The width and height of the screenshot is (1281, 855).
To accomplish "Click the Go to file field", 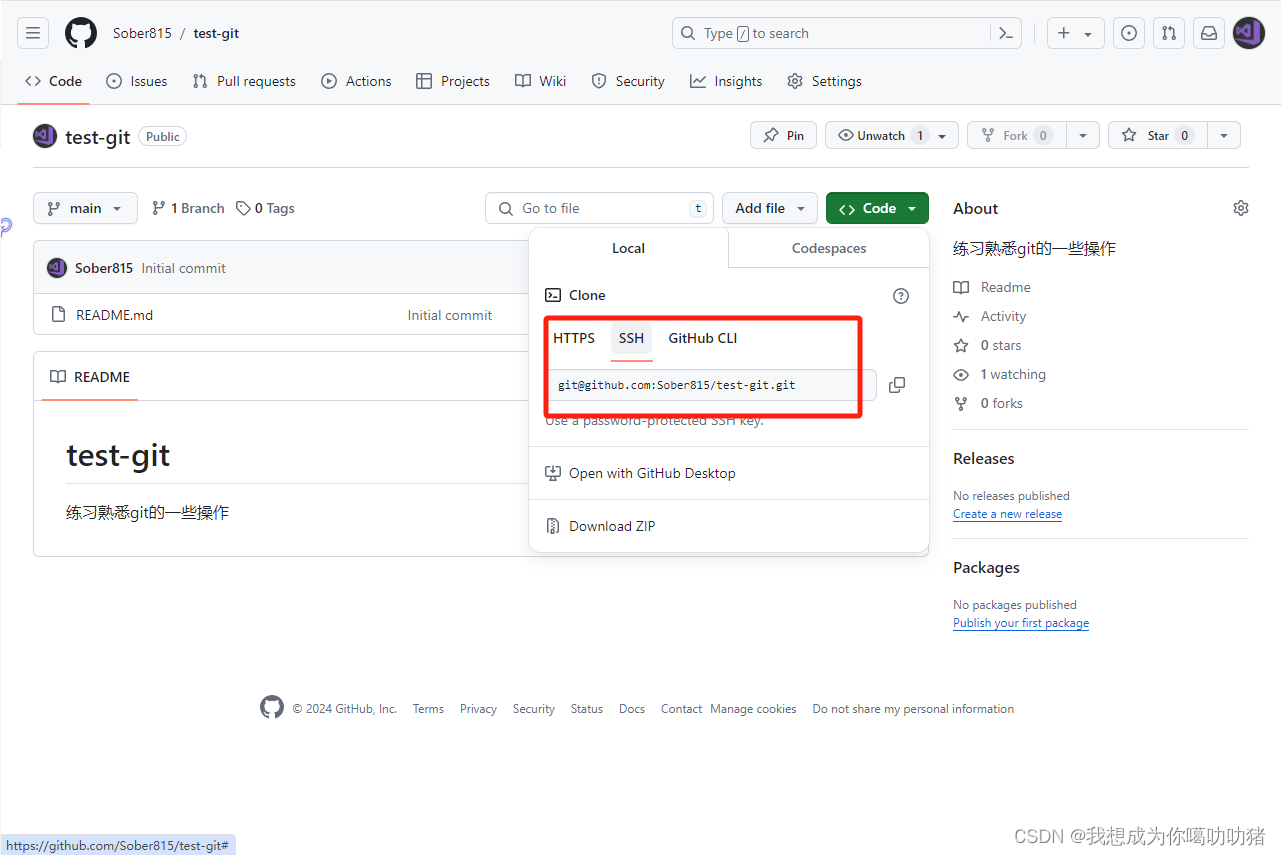I will (600, 208).
